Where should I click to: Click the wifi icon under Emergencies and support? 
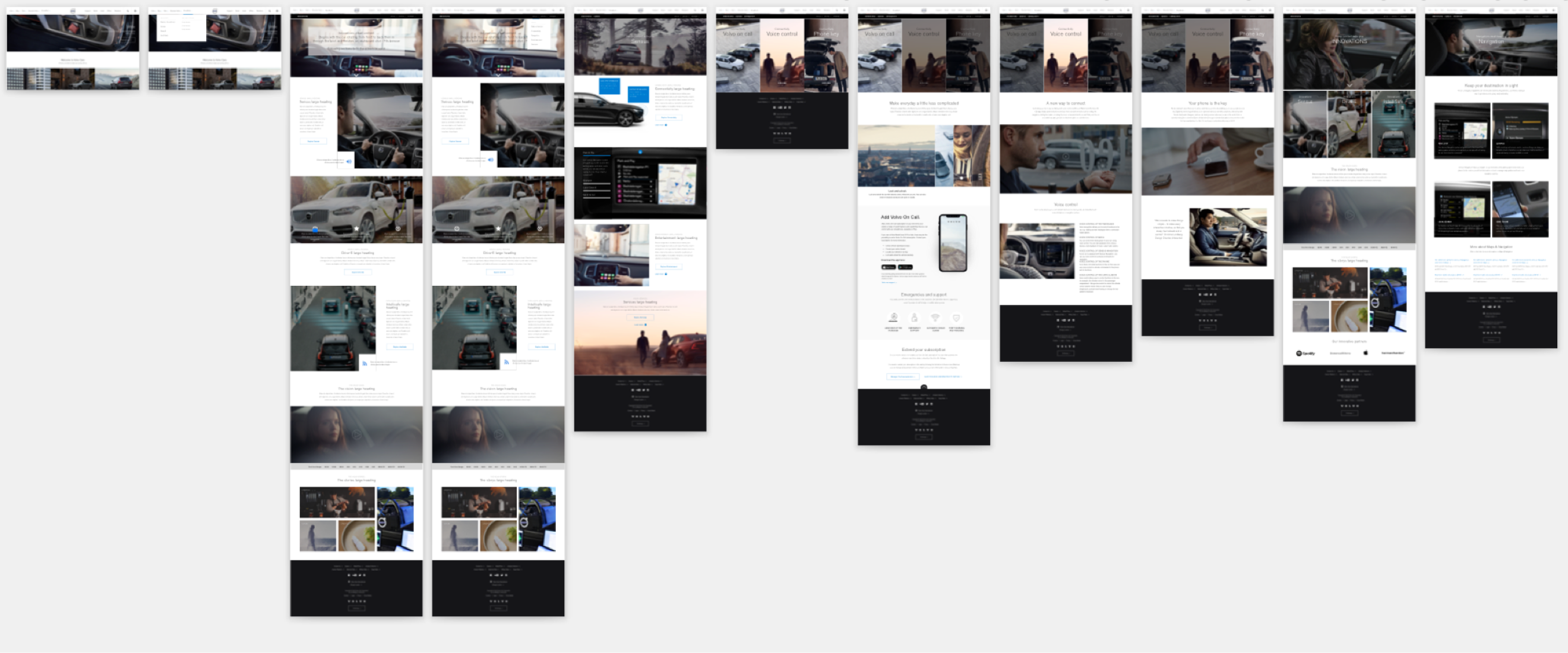click(935, 318)
